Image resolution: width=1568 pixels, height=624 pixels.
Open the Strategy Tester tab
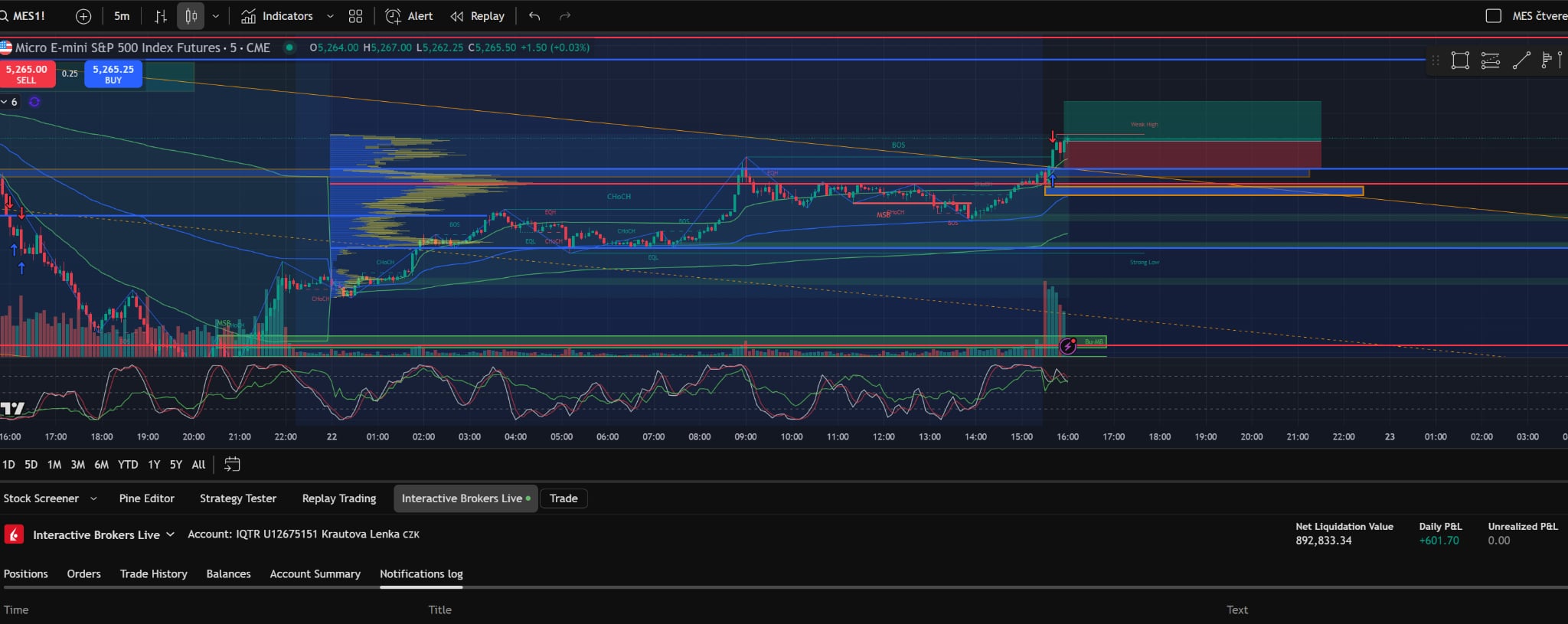[x=238, y=498]
